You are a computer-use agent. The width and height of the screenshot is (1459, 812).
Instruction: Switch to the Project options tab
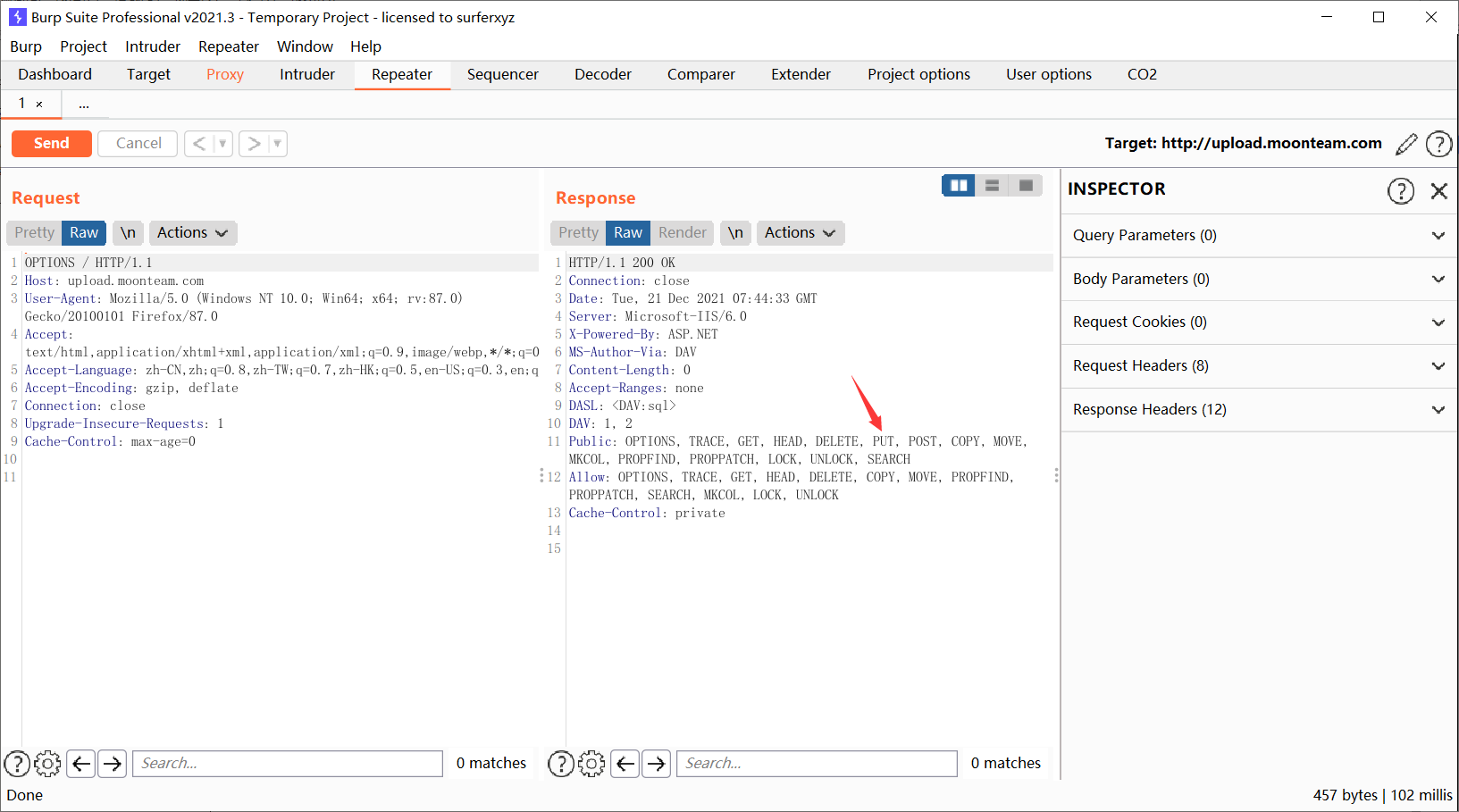[x=918, y=75]
